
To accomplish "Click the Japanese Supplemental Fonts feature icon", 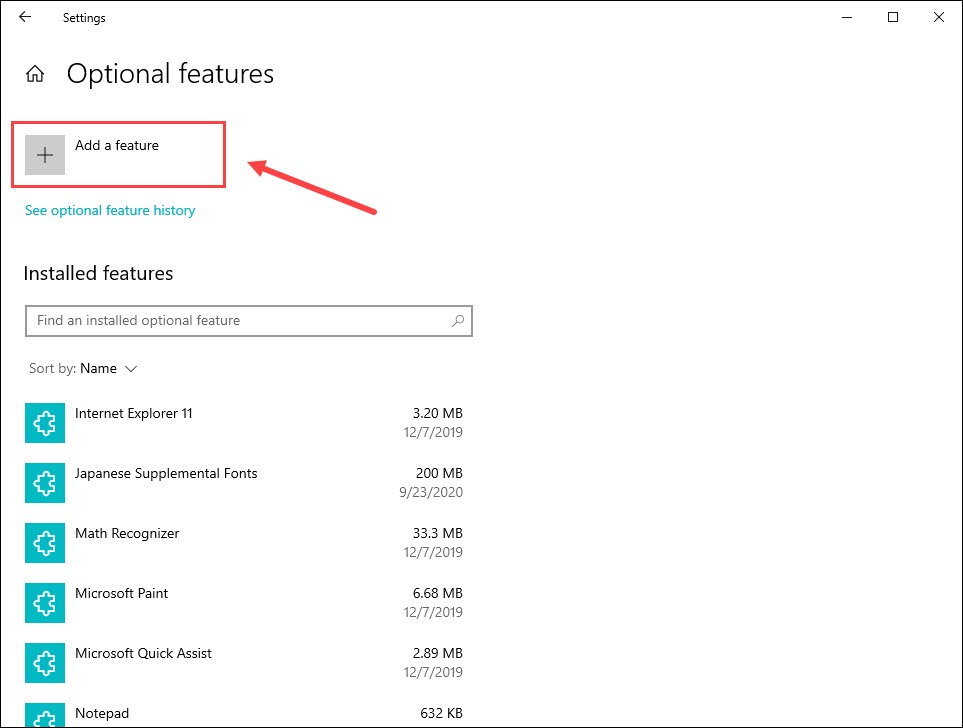I will tap(45, 483).
